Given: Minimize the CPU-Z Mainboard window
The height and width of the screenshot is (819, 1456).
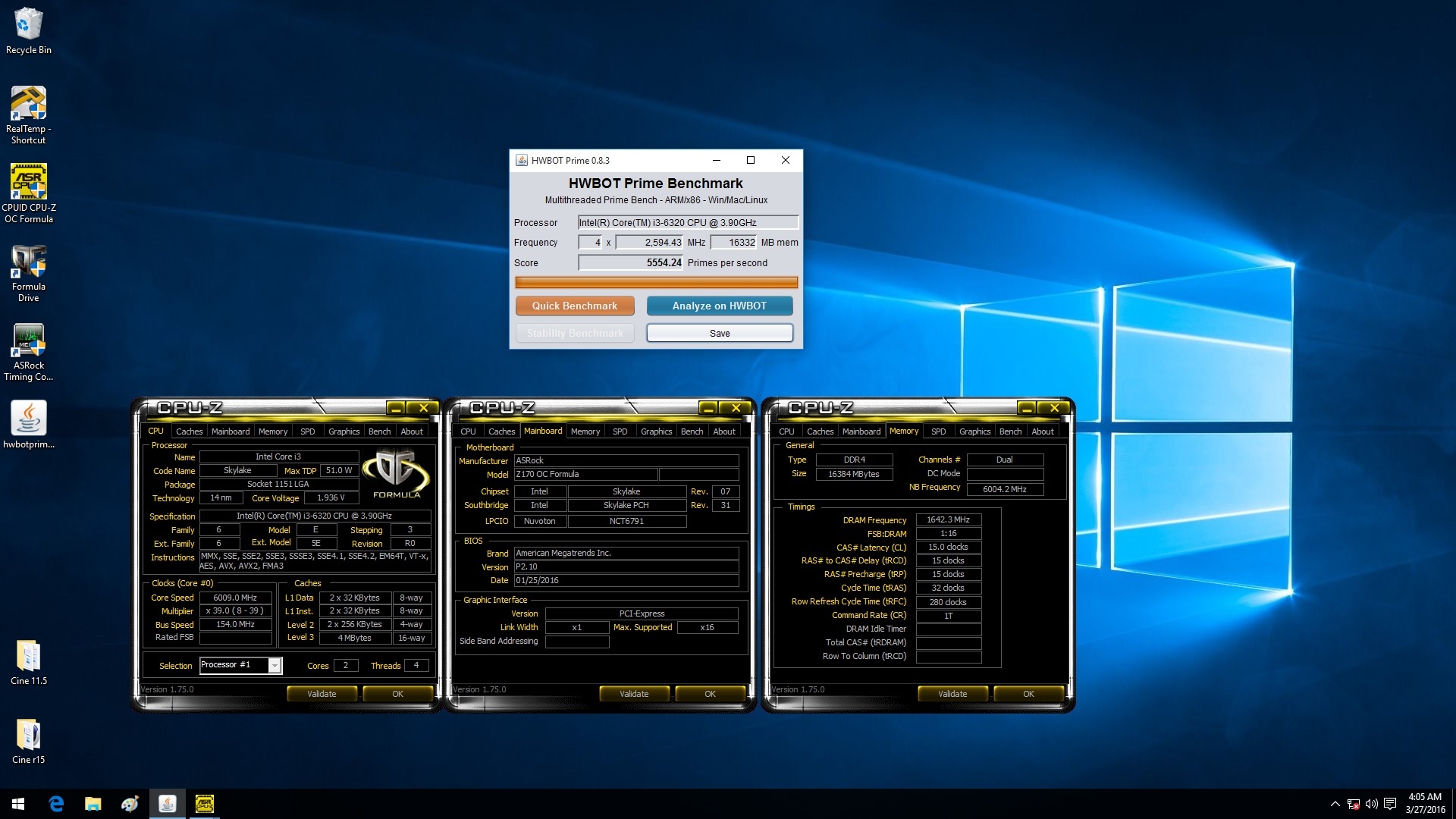Looking at the screenshot, I should pos(708,408).
